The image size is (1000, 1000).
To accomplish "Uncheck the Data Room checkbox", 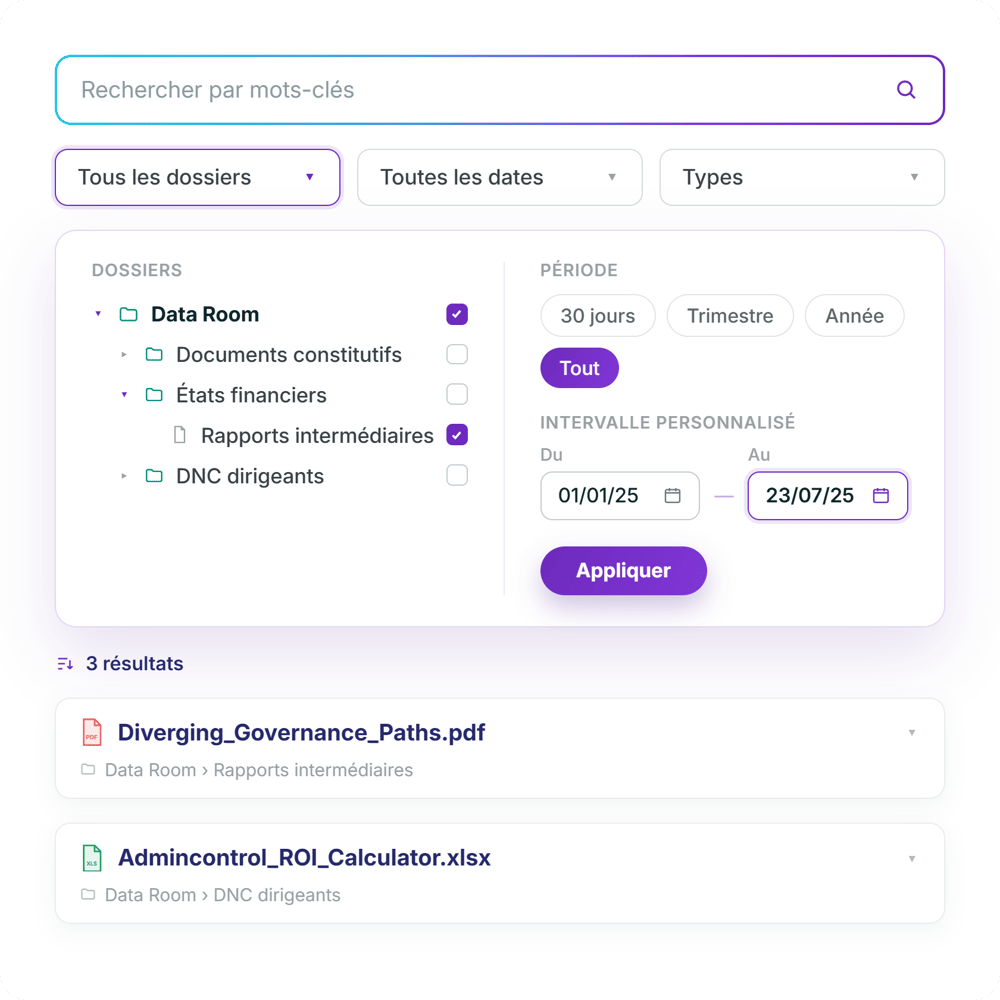I will pyautogui.click(x=457, y=314).
